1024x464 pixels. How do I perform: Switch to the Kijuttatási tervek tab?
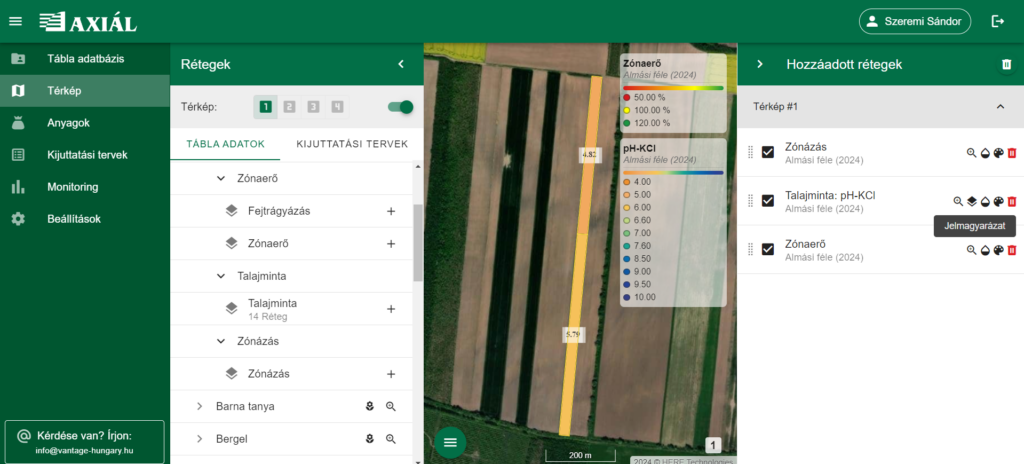[352, 144]
